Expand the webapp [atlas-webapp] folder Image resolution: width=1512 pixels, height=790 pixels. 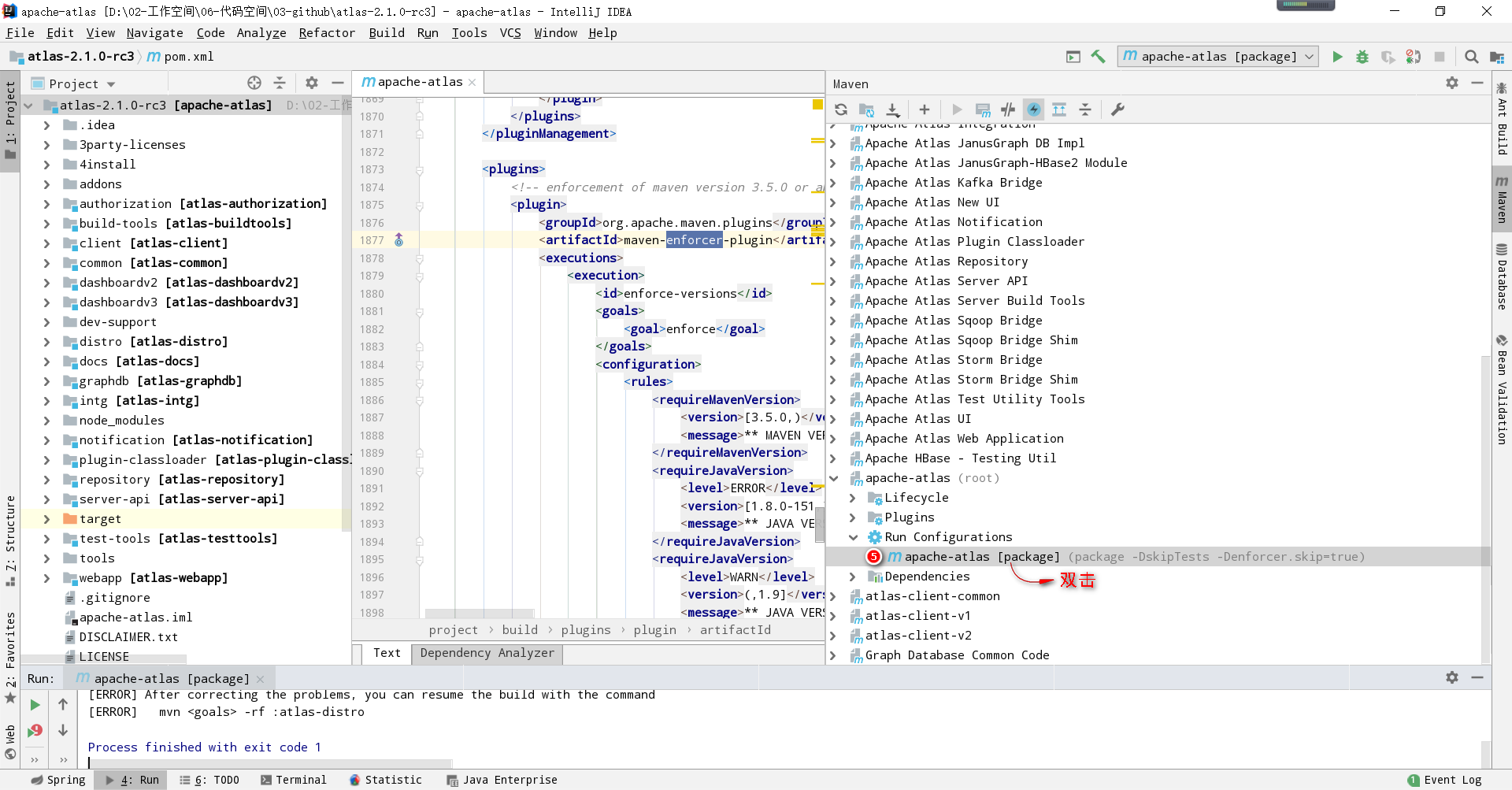tap(46, 578)
